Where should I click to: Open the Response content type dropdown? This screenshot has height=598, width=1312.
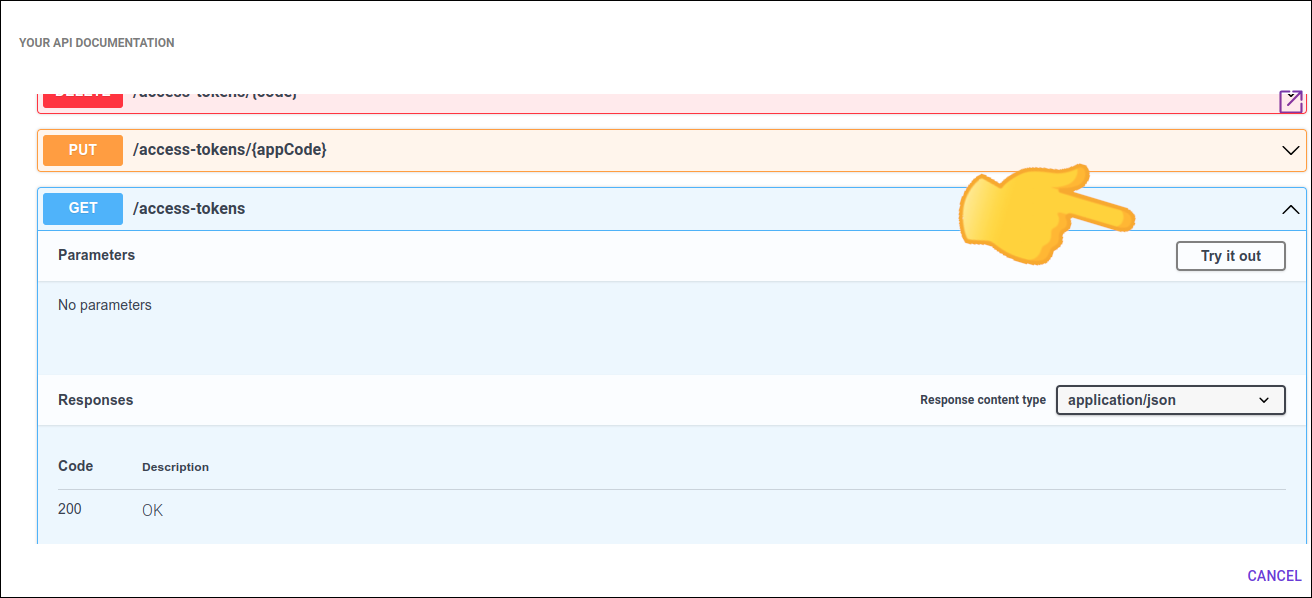1170,400
